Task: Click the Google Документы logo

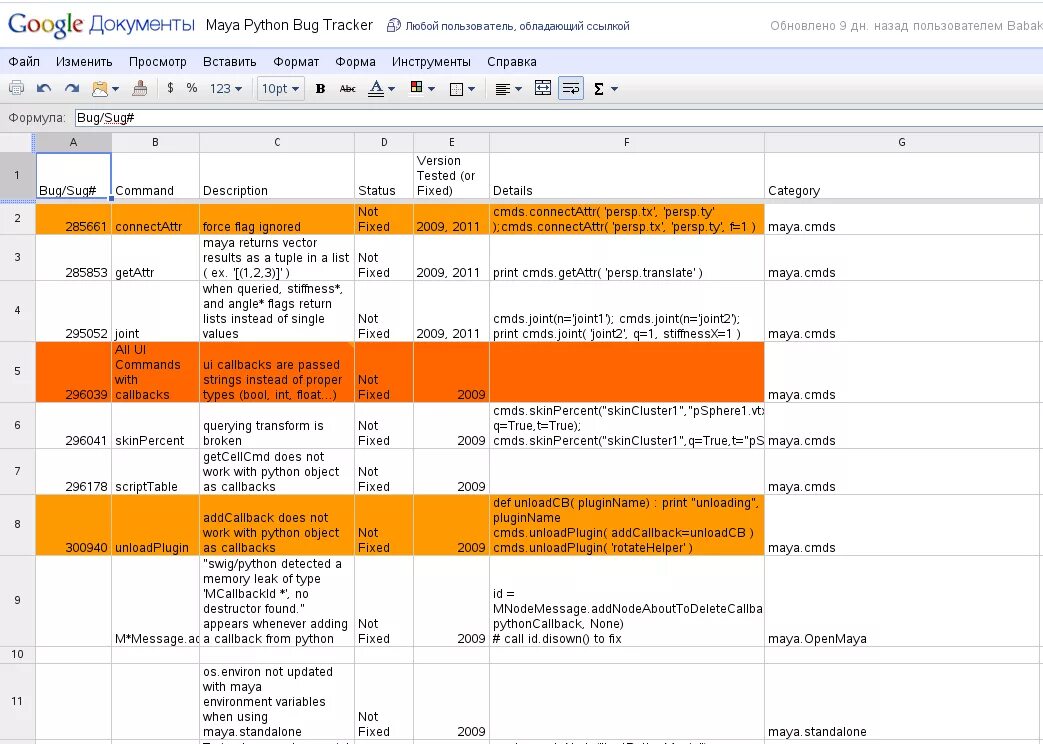Action: [x=101, y=25]
